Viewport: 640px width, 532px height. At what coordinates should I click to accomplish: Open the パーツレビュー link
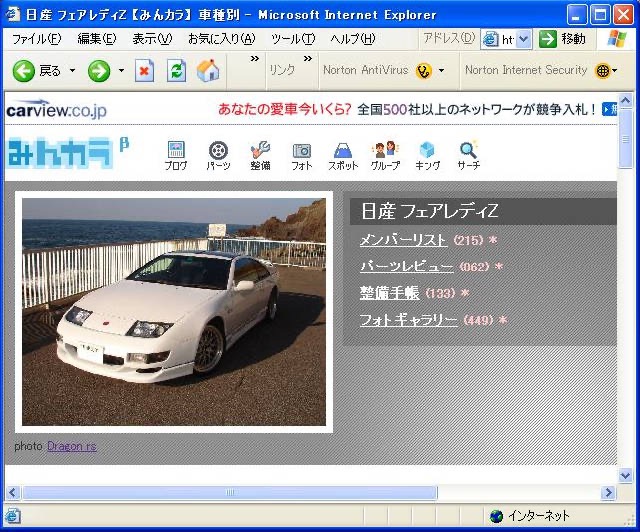[407, 267]
